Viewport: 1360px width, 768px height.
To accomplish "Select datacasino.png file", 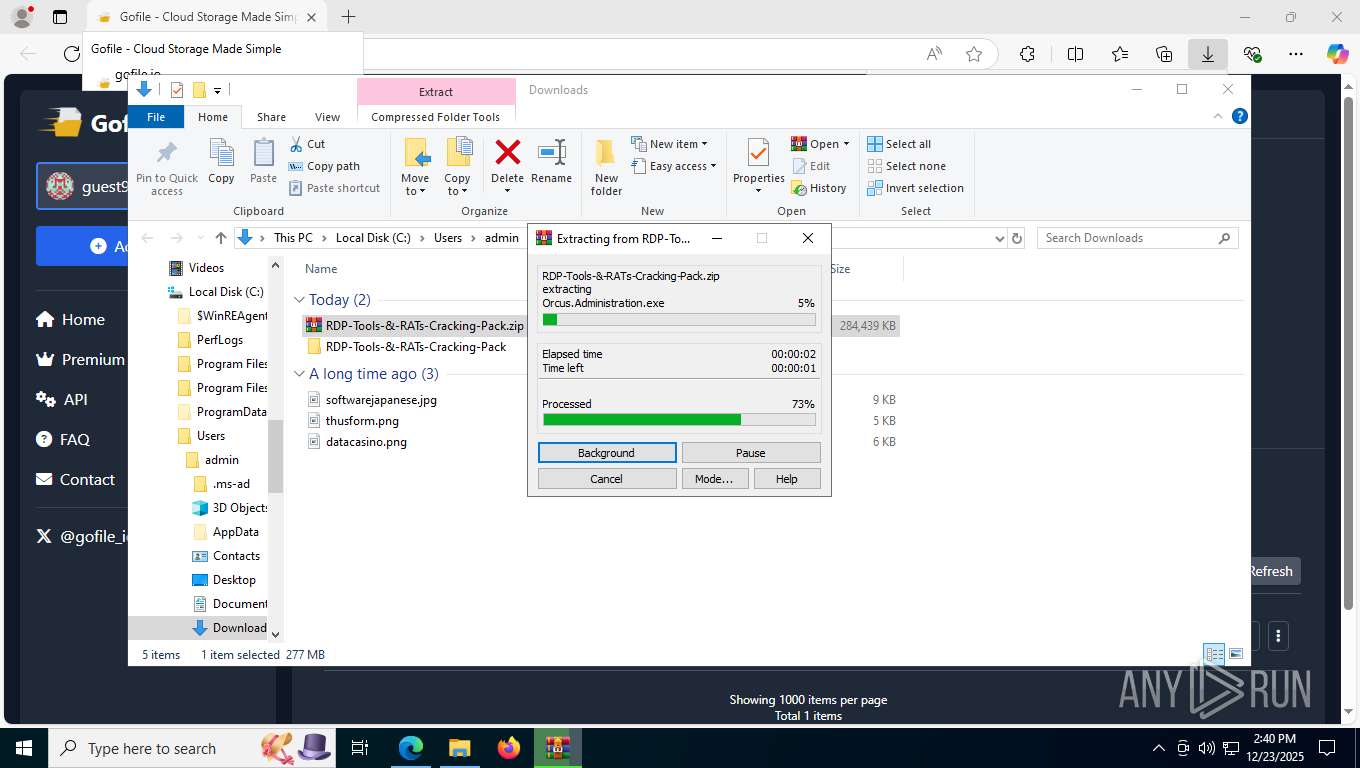I will coord(366,442).
